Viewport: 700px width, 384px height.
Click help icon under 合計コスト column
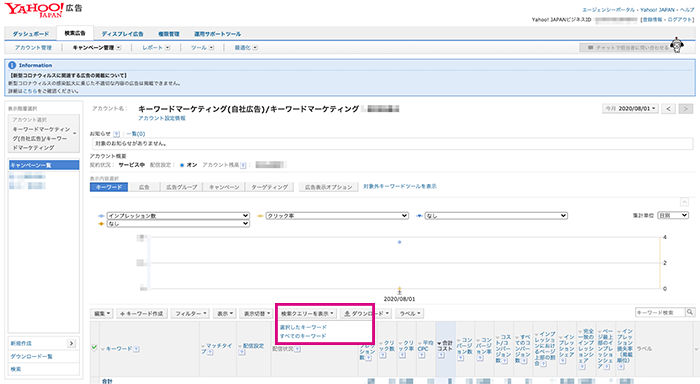[x=440, y=355]
